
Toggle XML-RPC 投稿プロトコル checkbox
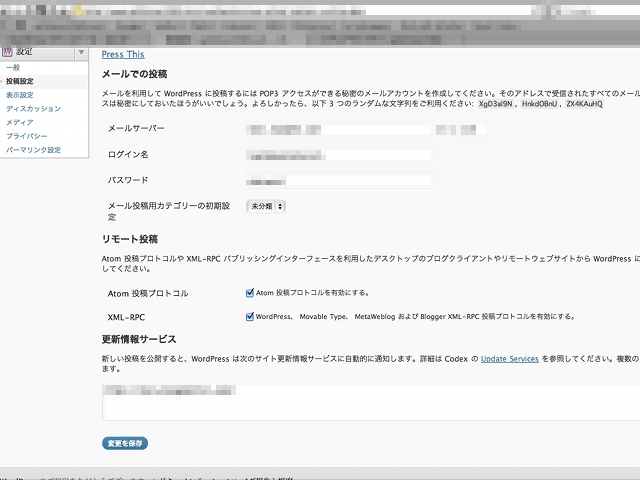point(250,316)
